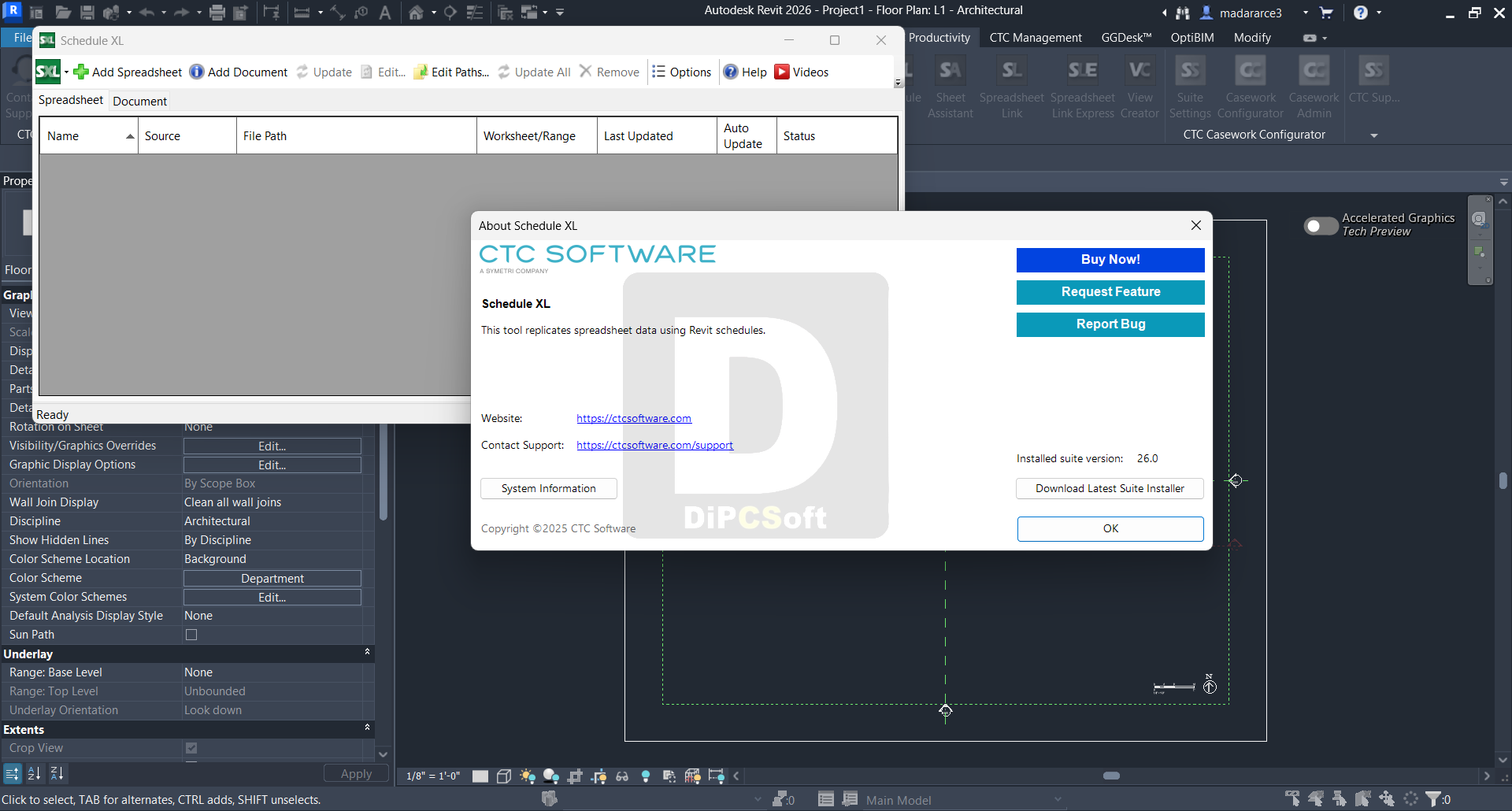Image resolution: width=1512 pixels, height=811 pixels.
Task: Toggle the Crop View checkbox in Properties
Action: (x=191, y=748)
